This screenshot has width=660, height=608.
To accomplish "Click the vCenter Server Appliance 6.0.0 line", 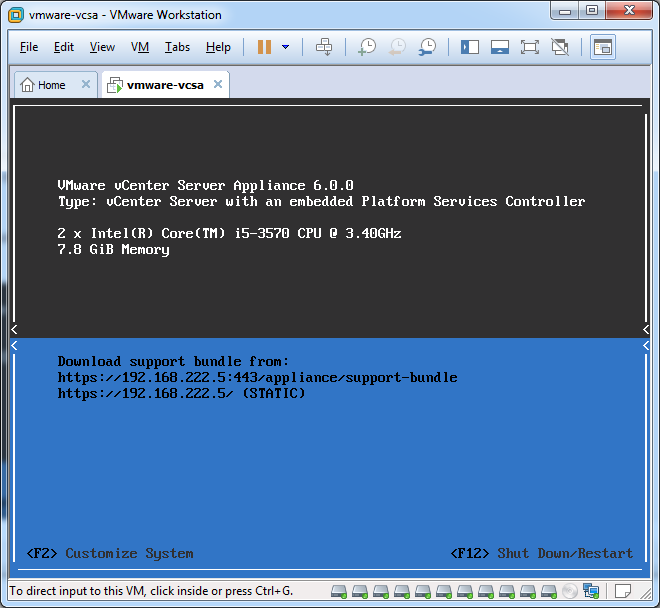I will 205,185.
